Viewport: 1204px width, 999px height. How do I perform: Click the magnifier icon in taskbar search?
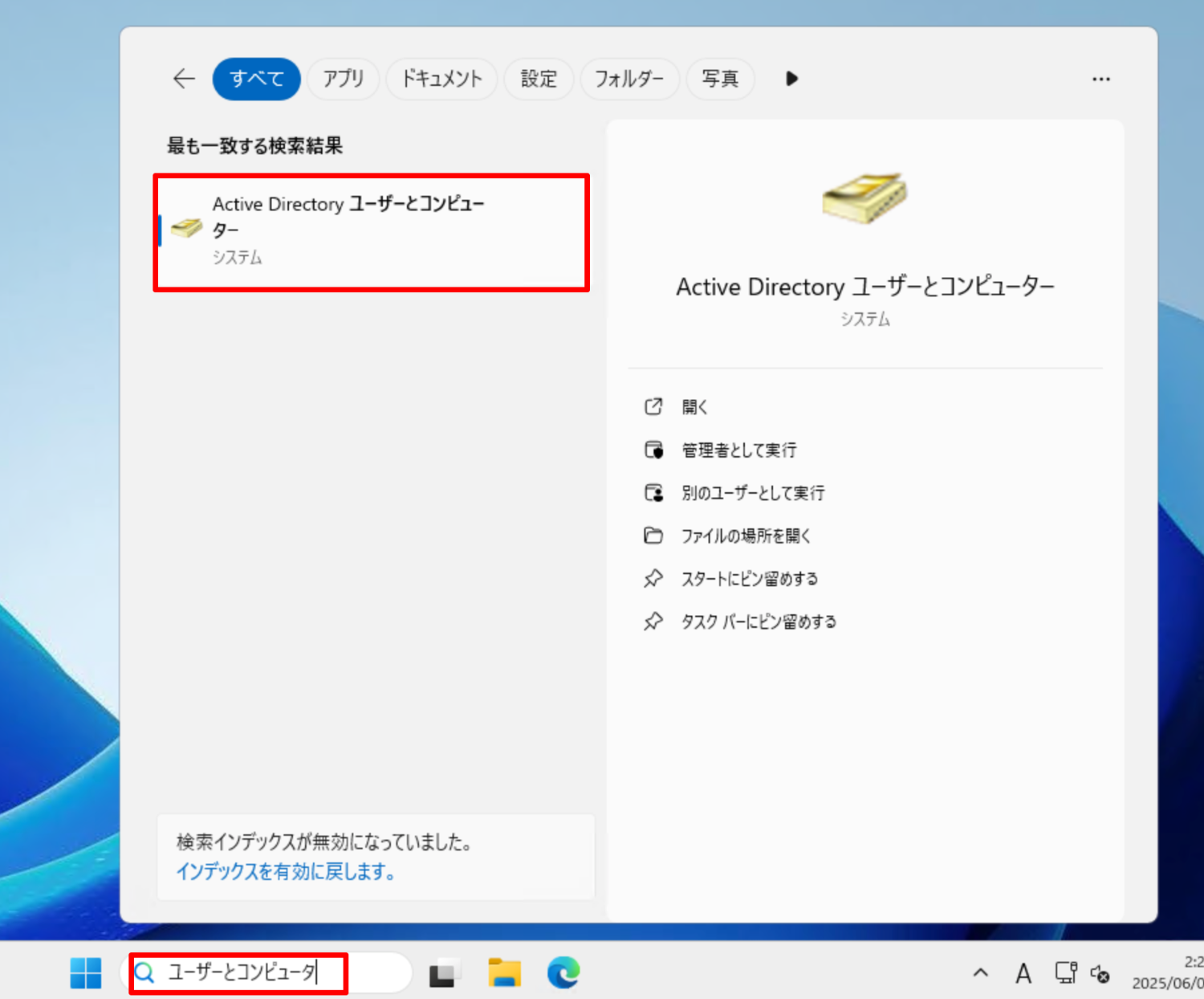pos(144,973)
